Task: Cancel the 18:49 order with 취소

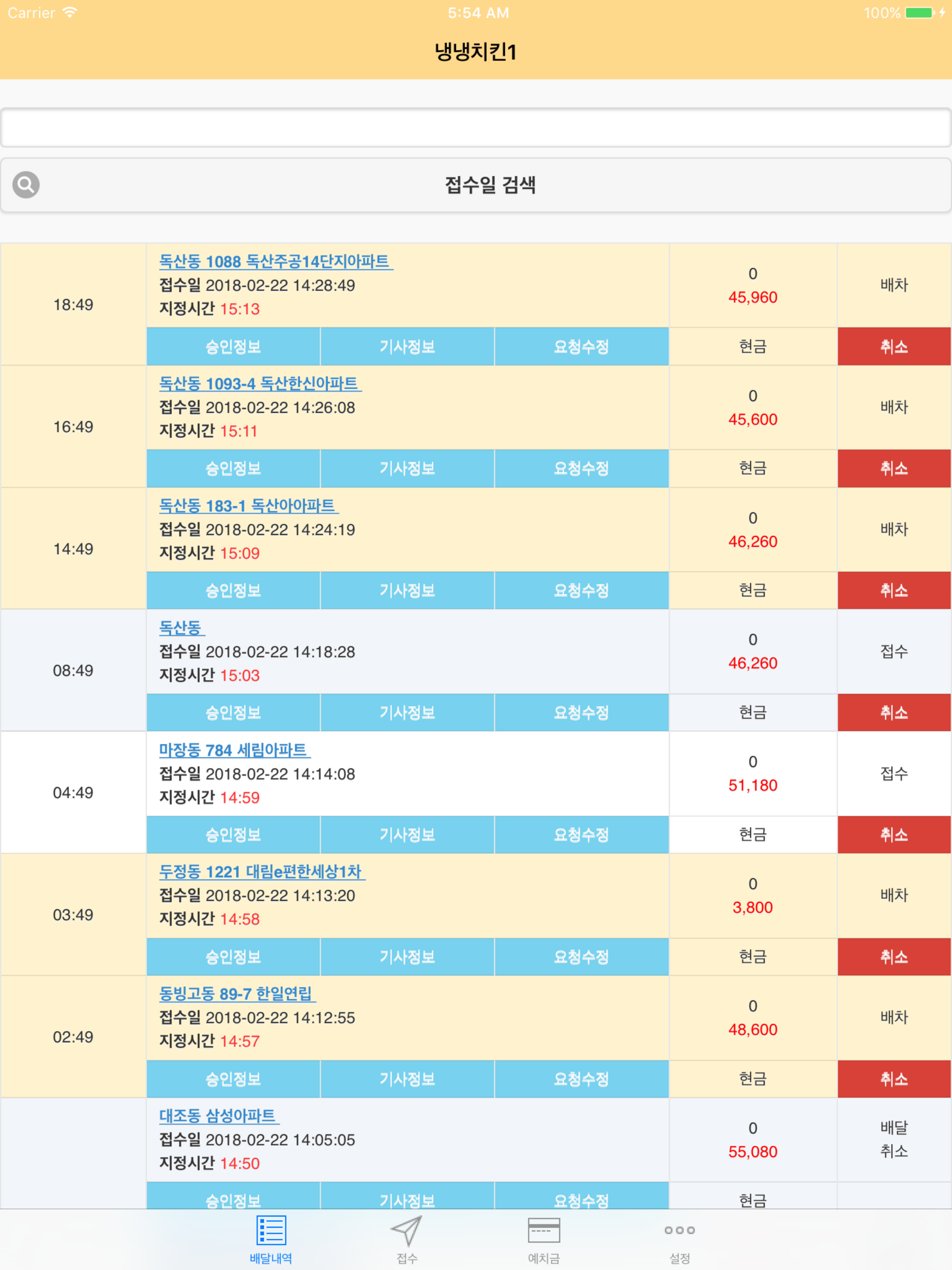Action: [894, 347]
